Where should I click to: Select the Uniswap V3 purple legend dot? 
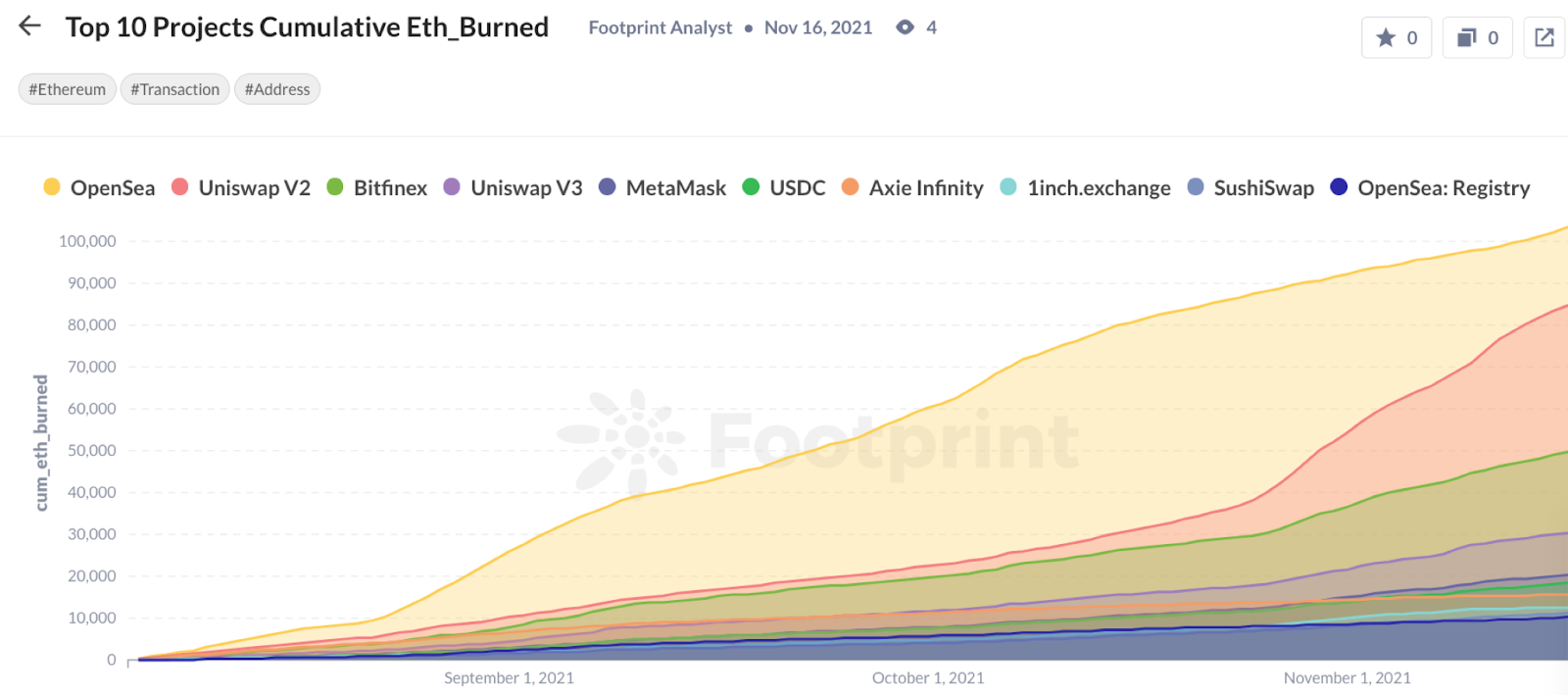click(x=451, y=187)
